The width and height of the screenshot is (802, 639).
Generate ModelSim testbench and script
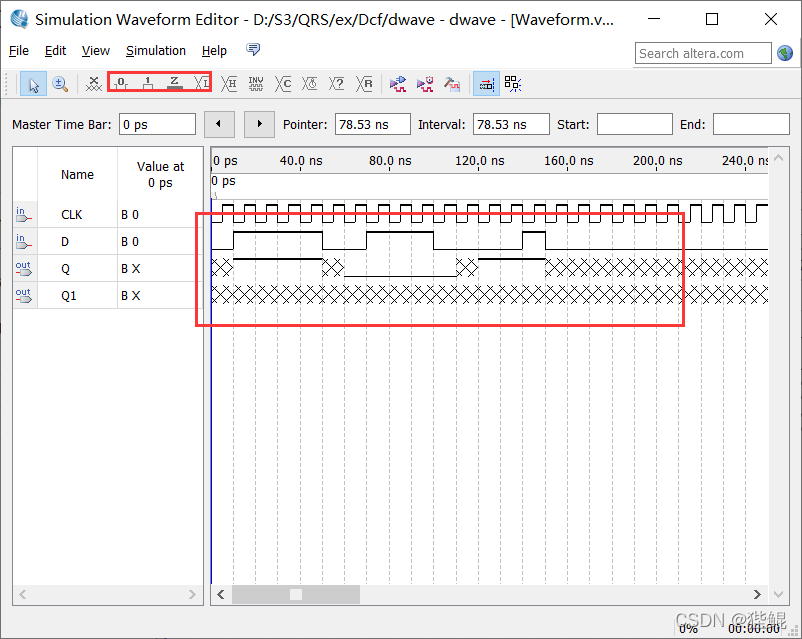[452, 84]
